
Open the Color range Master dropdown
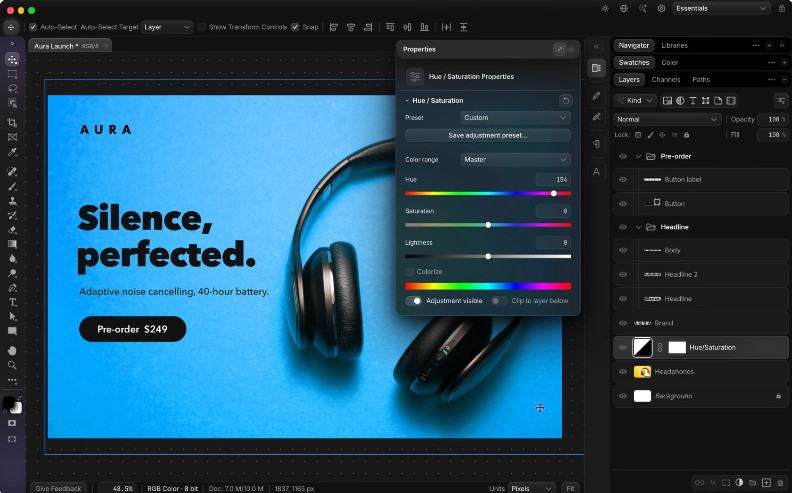click(x=515, y=160)
